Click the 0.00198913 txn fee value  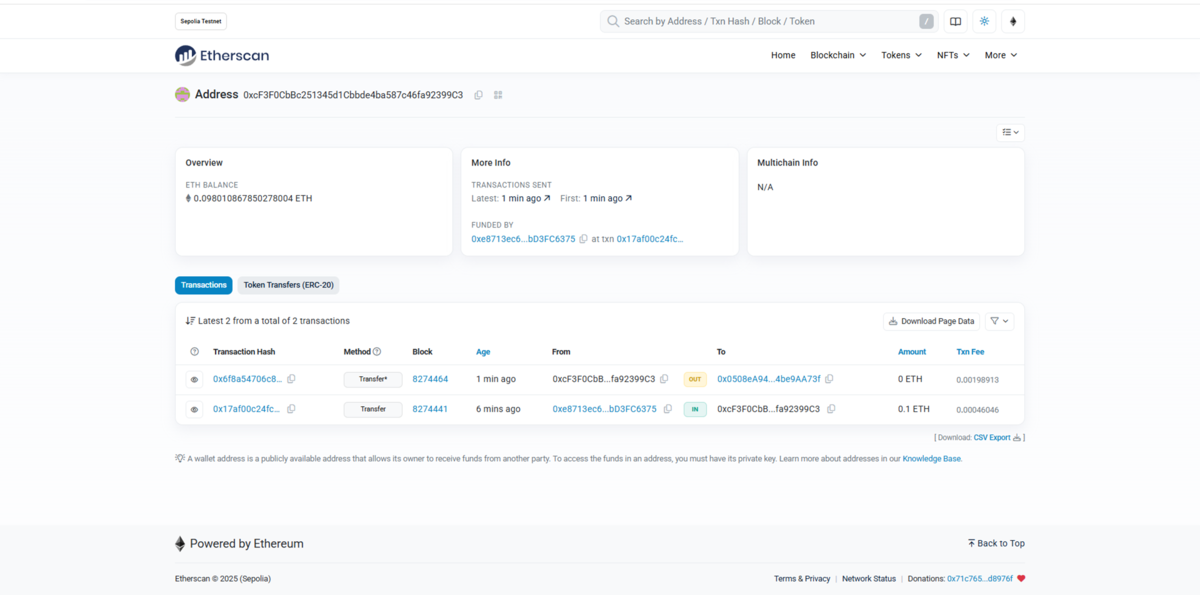[977, 380]
